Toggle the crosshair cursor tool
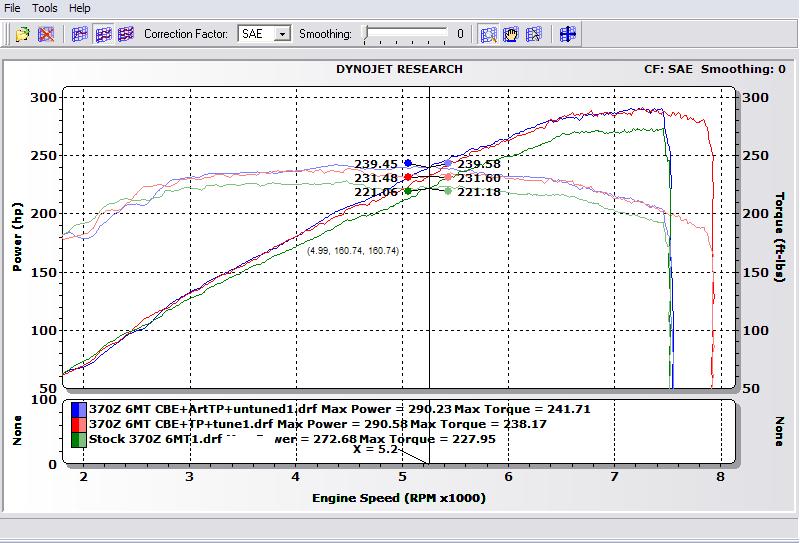Viewport: 800px width, 543px height. pos(567,34)
